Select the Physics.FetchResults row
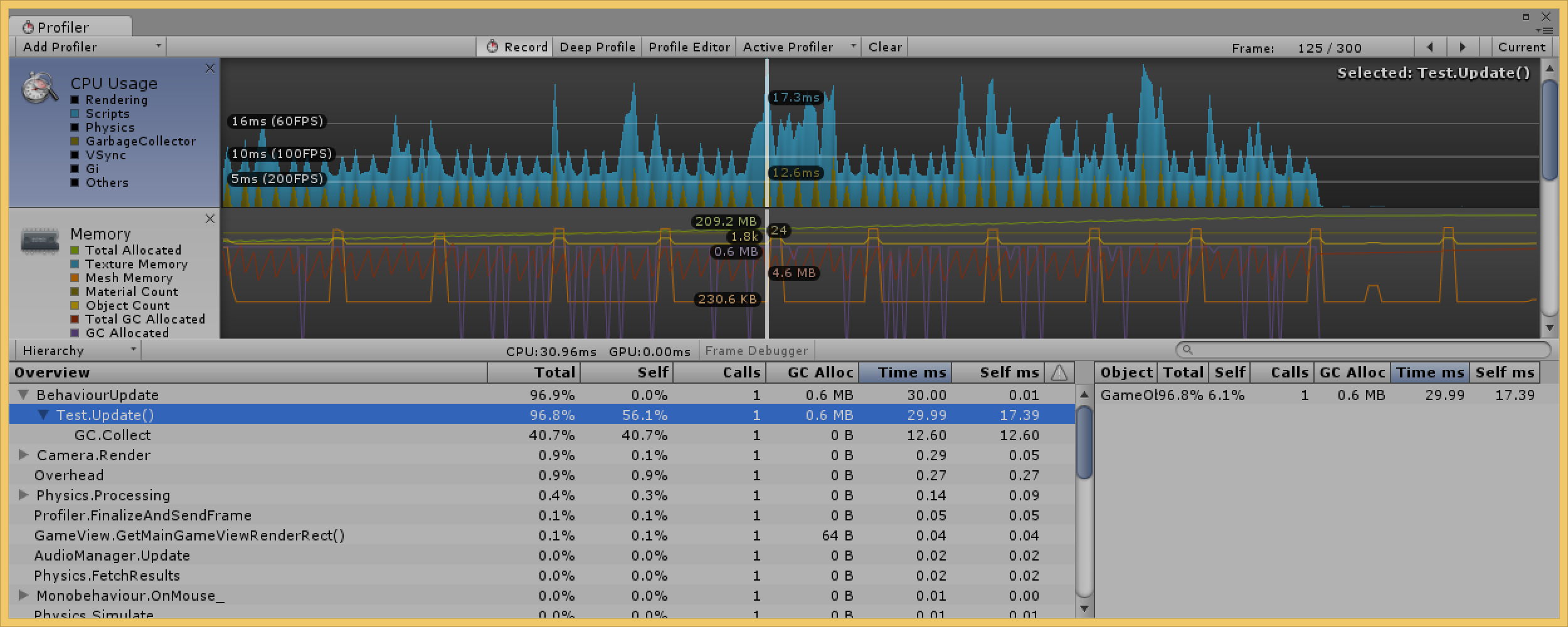 [x=542, y=576]
